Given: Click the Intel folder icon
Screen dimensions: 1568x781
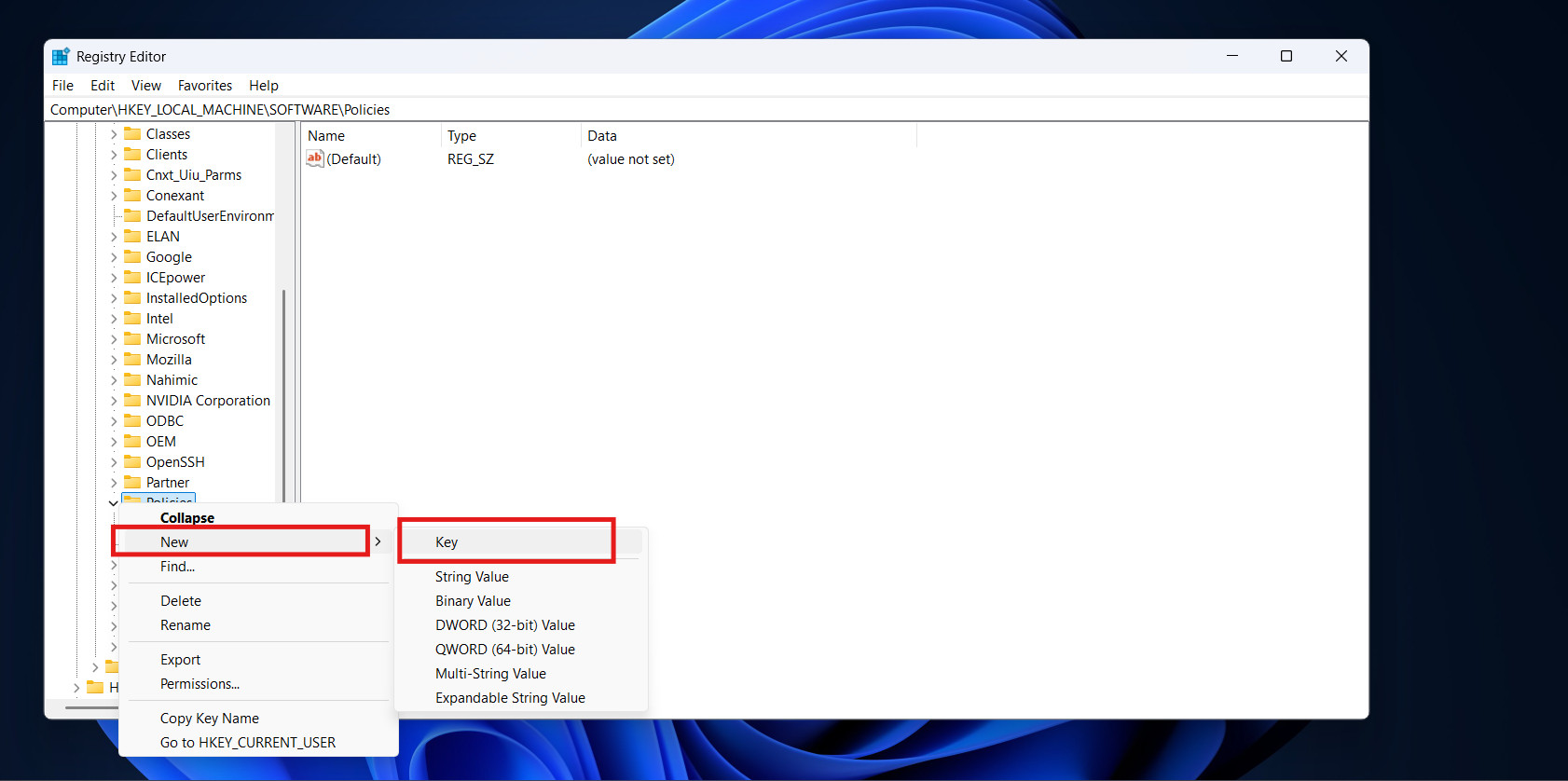Looking at the screenshot, I should pyautogui.click(x=132, y=319).
